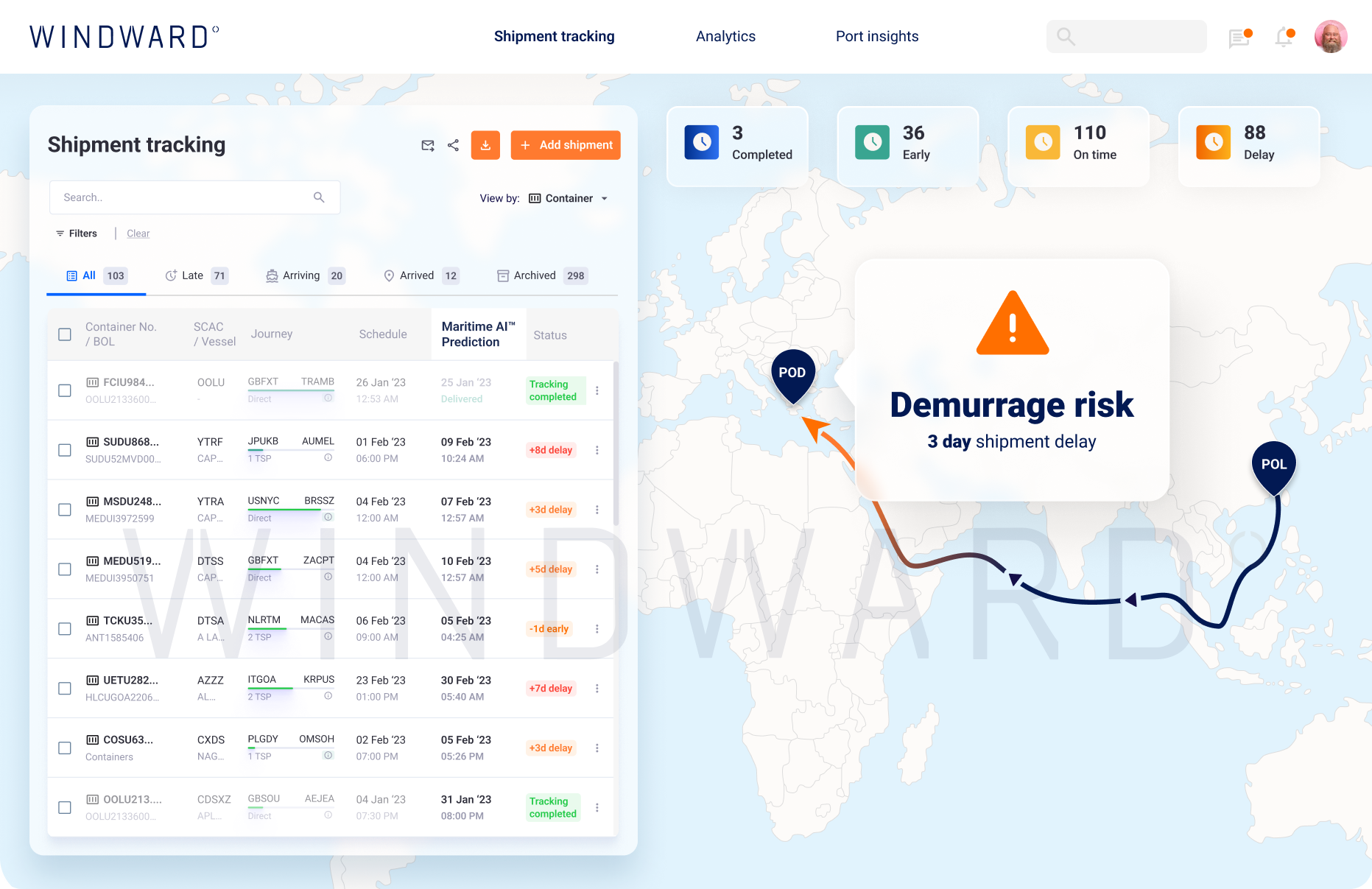Screen dimensions: 1372x889
Task: Check the MEDU519 row checkbox
Action: point(65,569)
